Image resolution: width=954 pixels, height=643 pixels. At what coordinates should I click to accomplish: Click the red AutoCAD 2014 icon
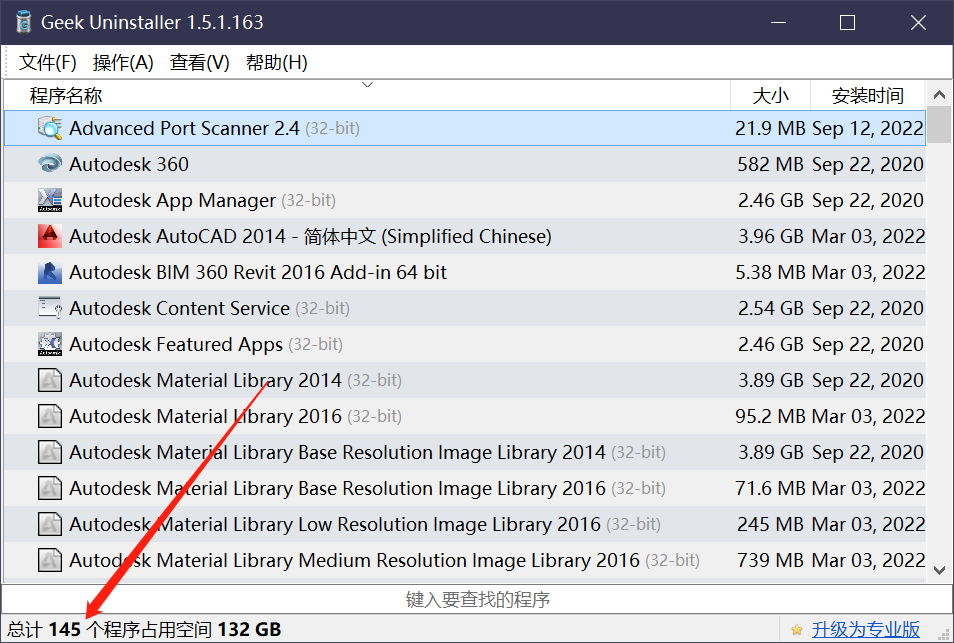(x=50, y=236)
